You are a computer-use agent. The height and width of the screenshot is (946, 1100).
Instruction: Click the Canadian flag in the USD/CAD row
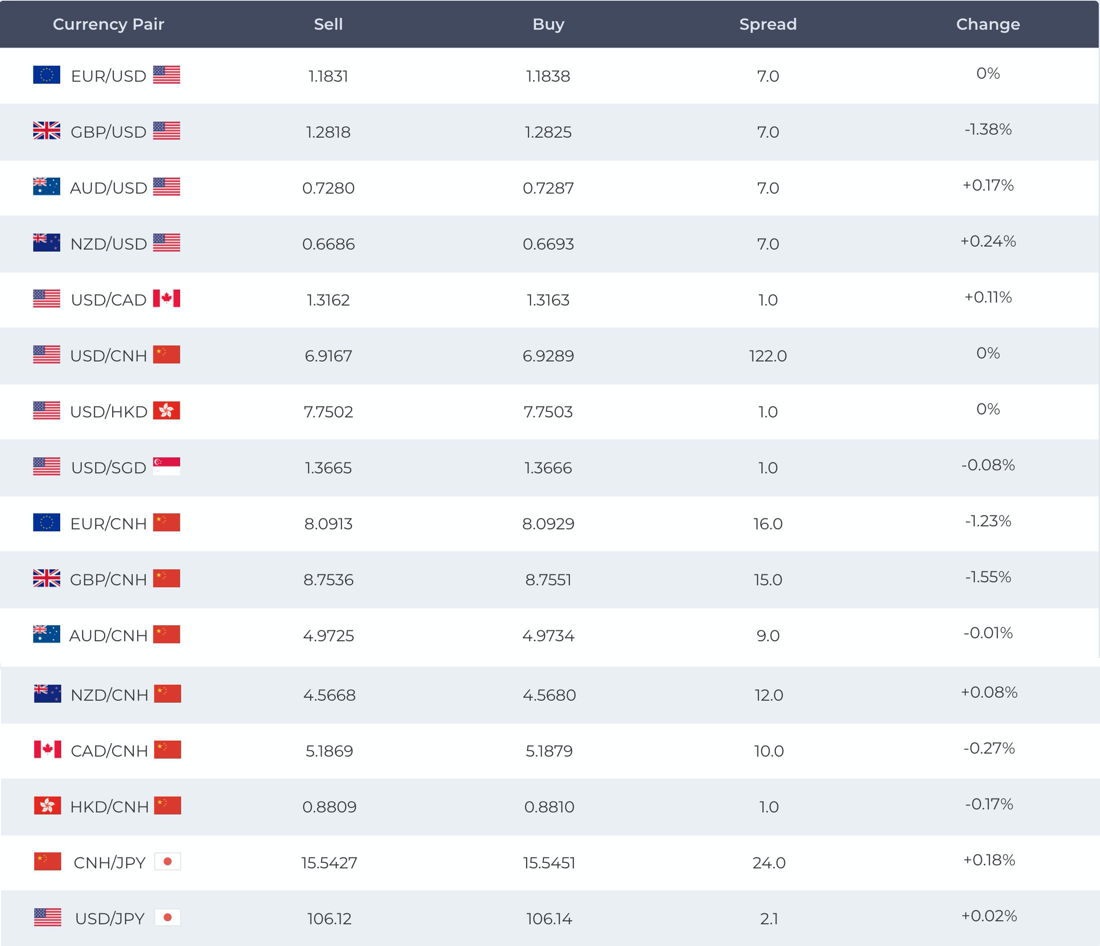coord(166,299)
